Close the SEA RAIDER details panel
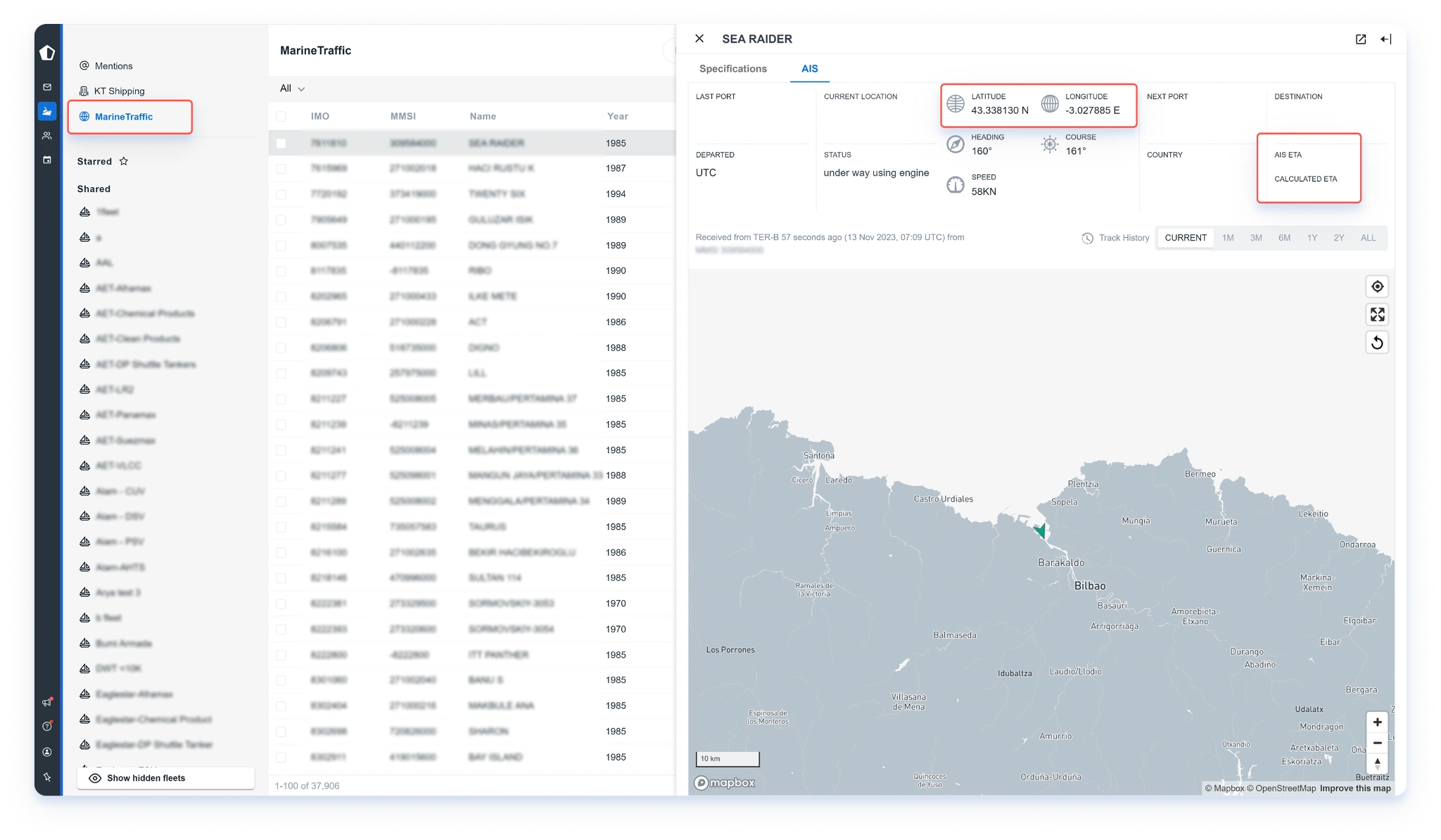1441x840 pixels. pyautogui.click(x=699, y=39)
